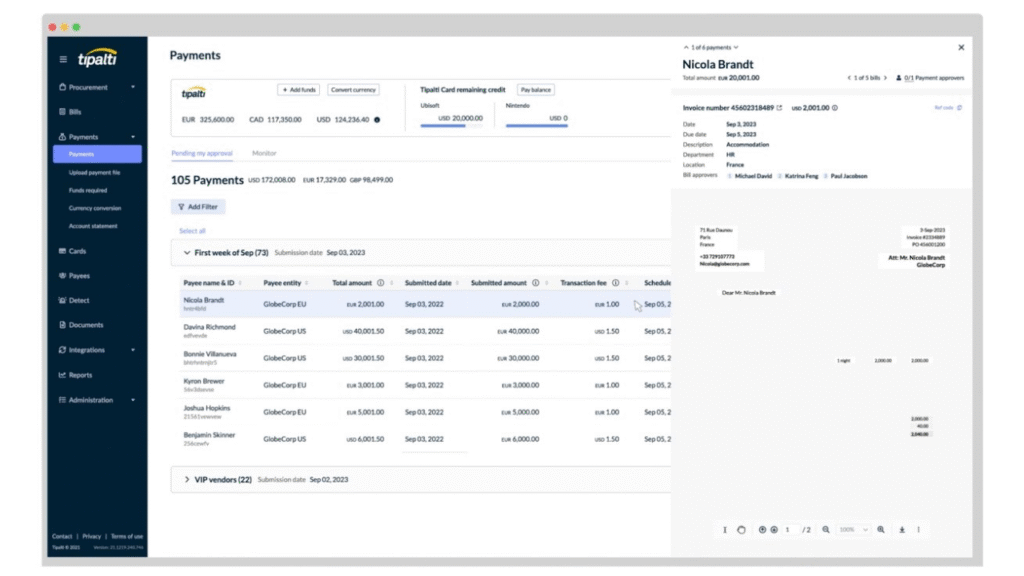1024x576 pixels.
Task: Copy the Ref code using its icon
Action: click(960, 108)
